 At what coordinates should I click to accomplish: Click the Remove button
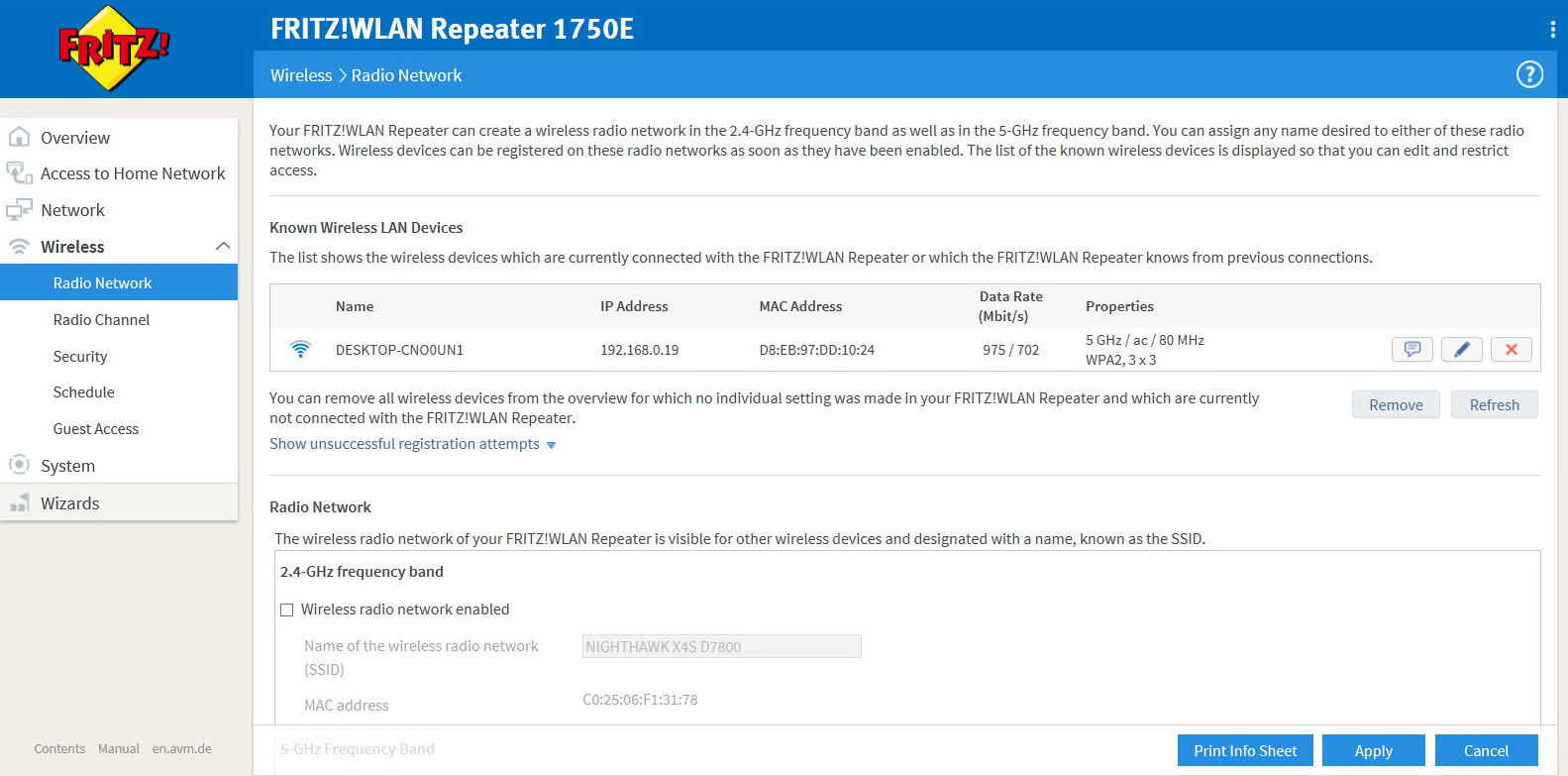pyautogui.click(x=1396, y=404)
